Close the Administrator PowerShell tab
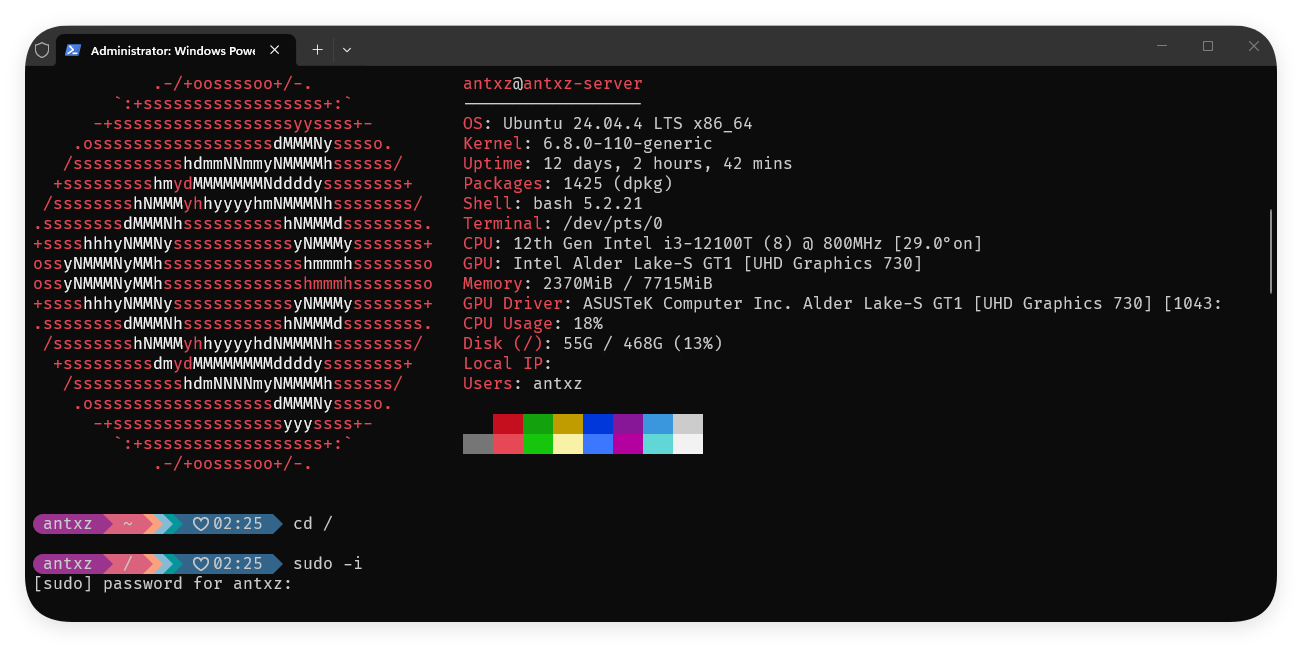This screenshot has width=1302, height=647. [x=275, y=49]
